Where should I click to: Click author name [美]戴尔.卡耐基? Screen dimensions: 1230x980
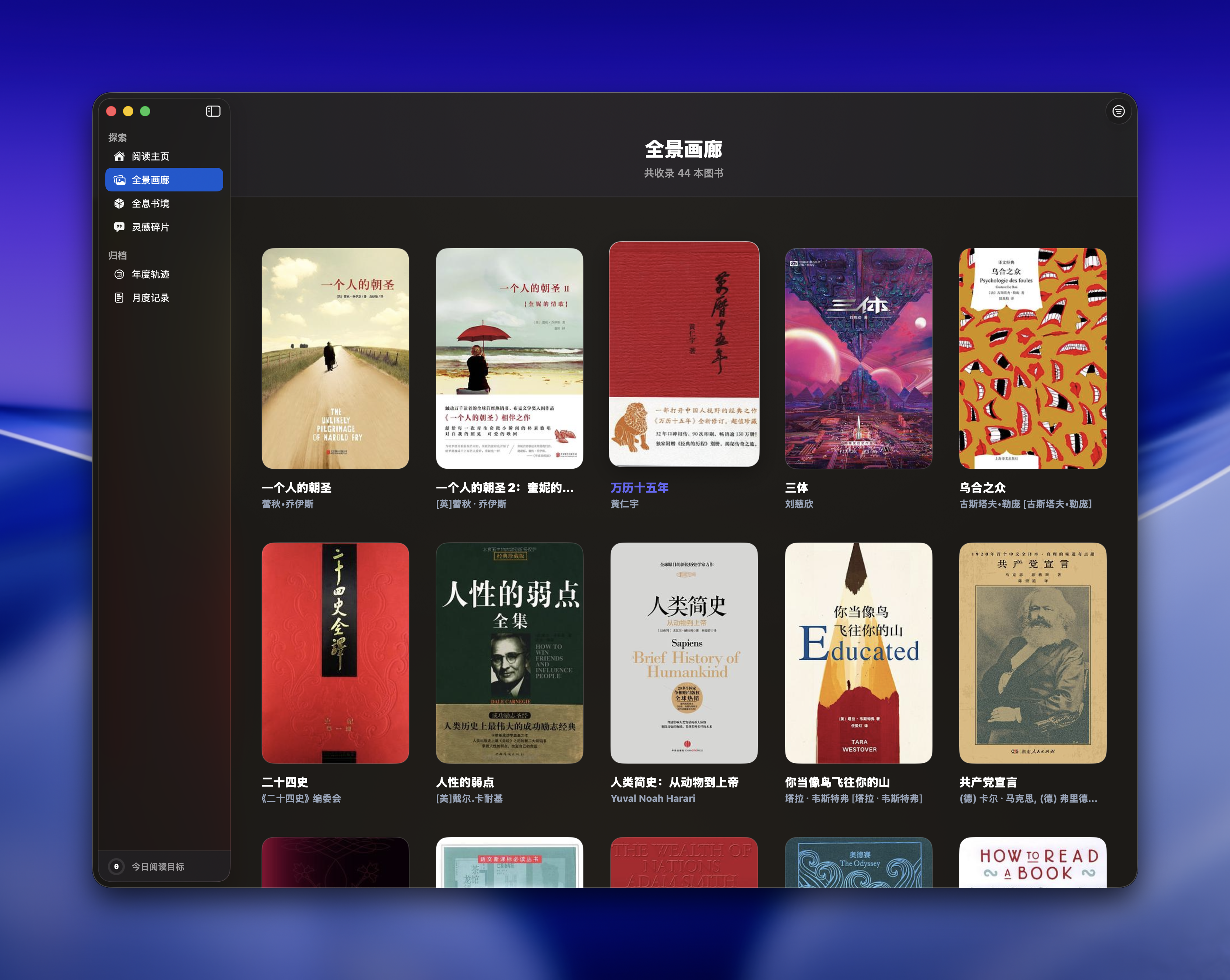(470, 799)
